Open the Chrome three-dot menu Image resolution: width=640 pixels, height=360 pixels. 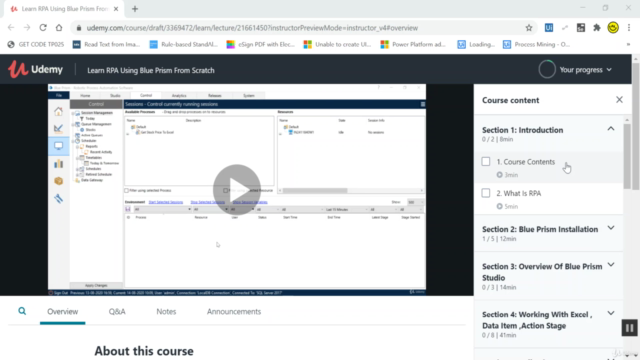click(x=629, y=28)
